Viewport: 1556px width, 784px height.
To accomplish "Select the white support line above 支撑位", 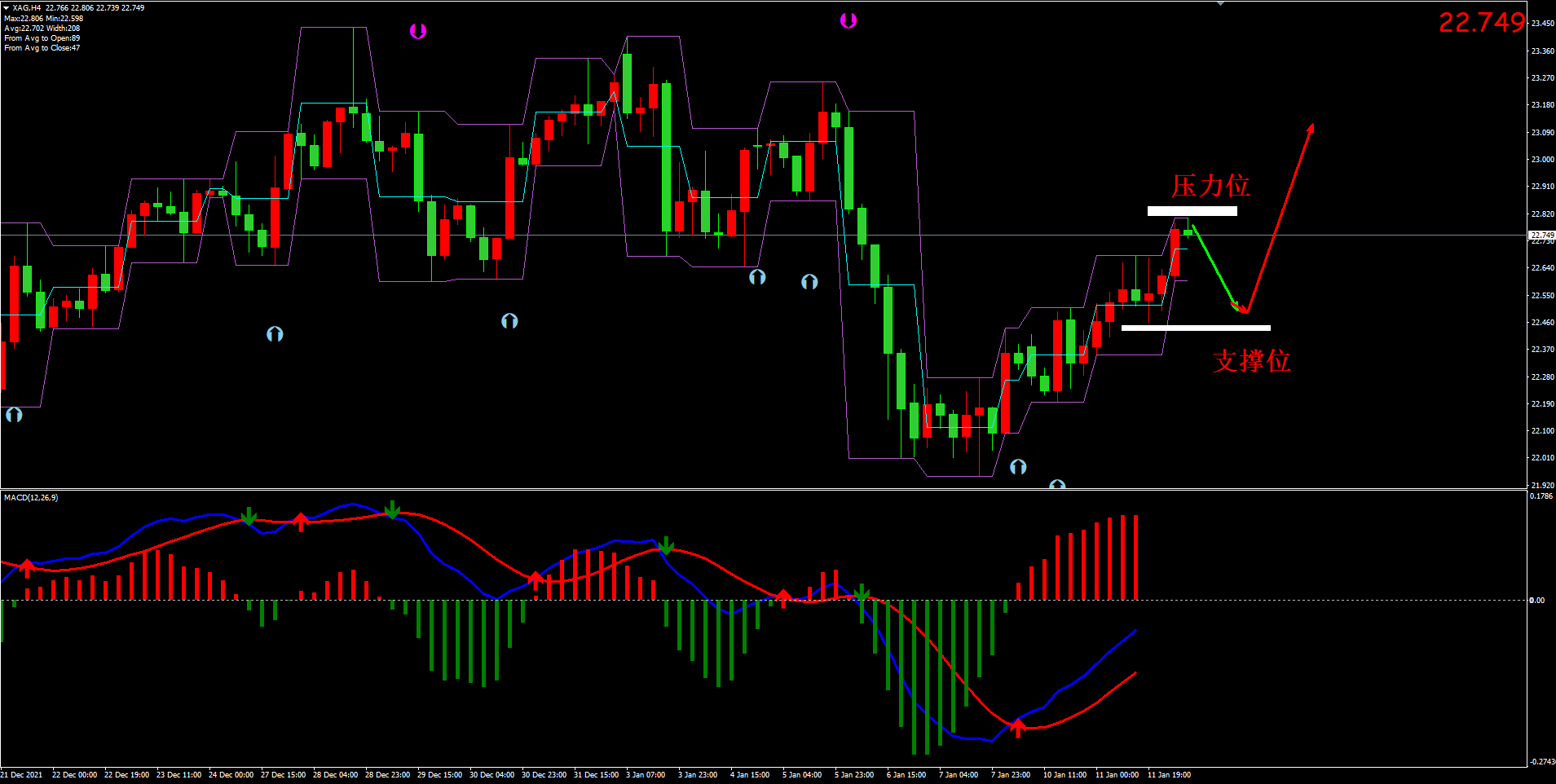I will 1195,328.
